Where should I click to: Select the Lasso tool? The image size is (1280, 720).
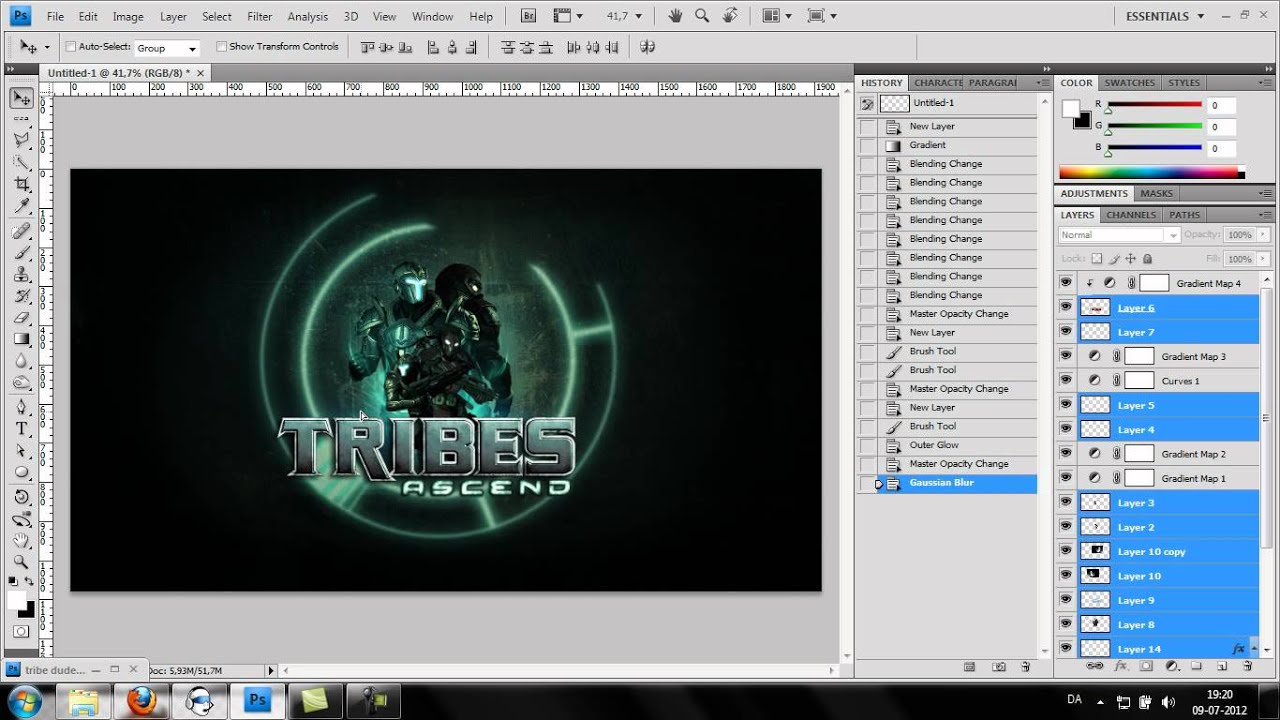pyautogui.click(x=21, y=139)
